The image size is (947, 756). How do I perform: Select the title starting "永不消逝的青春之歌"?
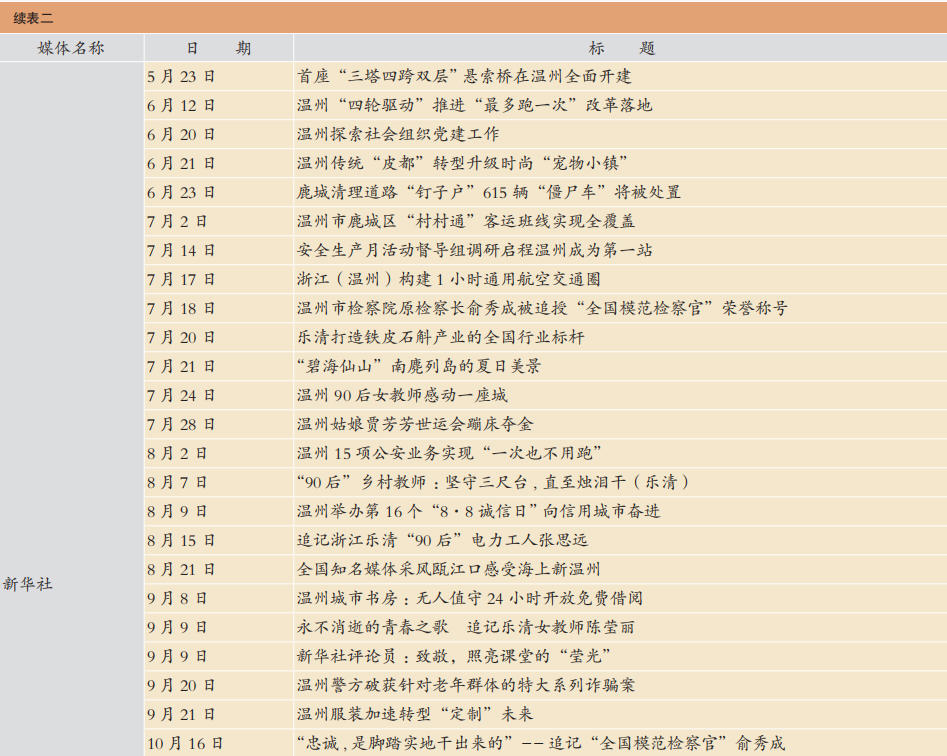[466, 627]
